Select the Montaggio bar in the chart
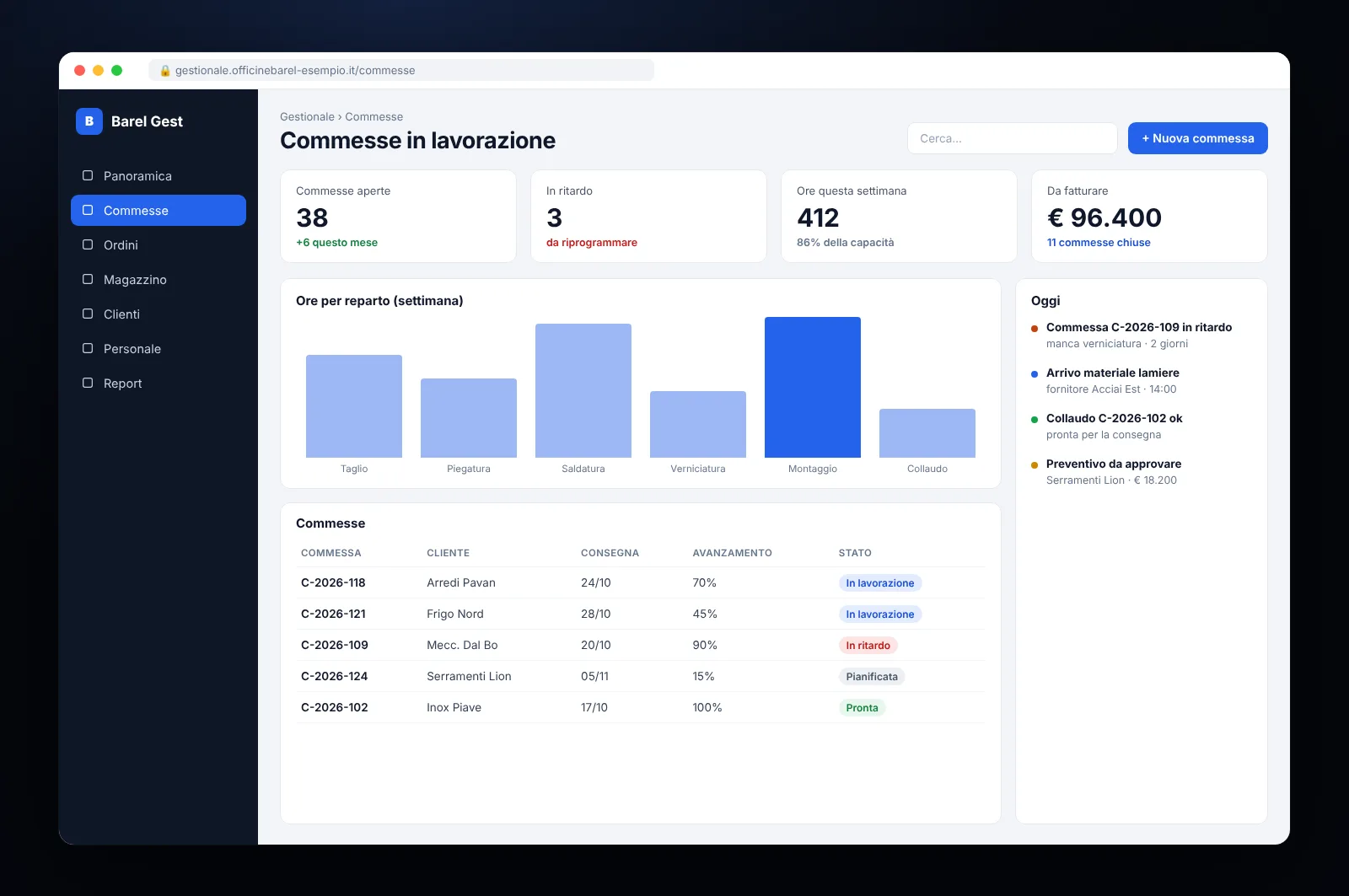Image resolution: width=1349 pixels, height=896 pixels. (x=813, y=387)
